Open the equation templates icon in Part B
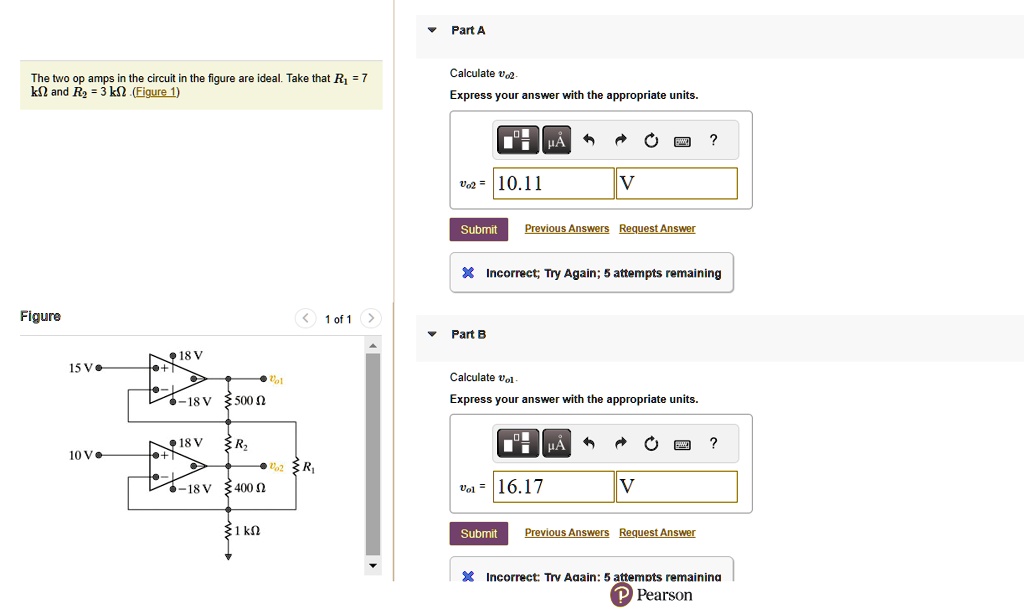Viewport: 1024px width, 614px height. click(x=517, y=443)
